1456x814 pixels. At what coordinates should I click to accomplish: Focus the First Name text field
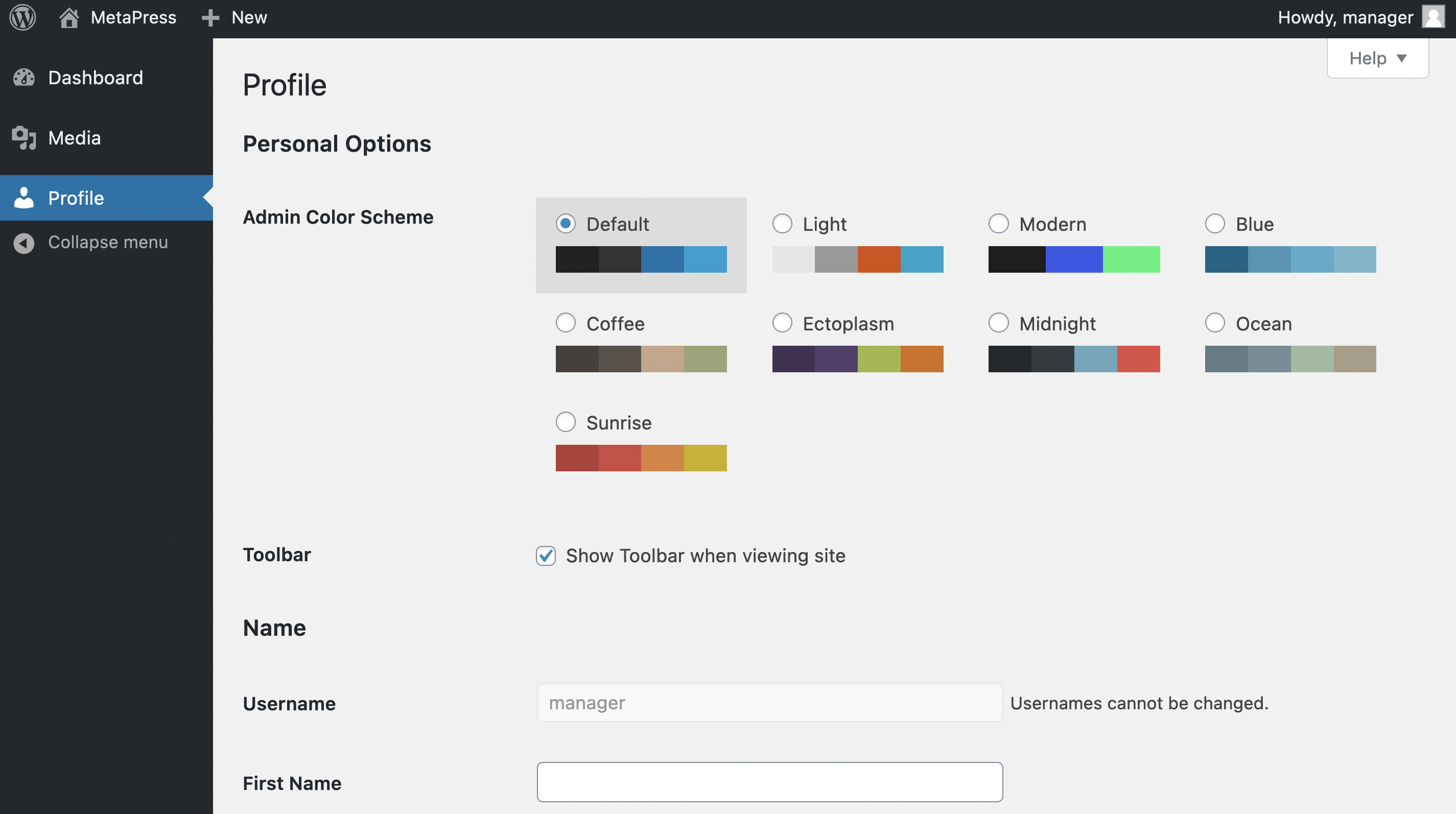769,782
